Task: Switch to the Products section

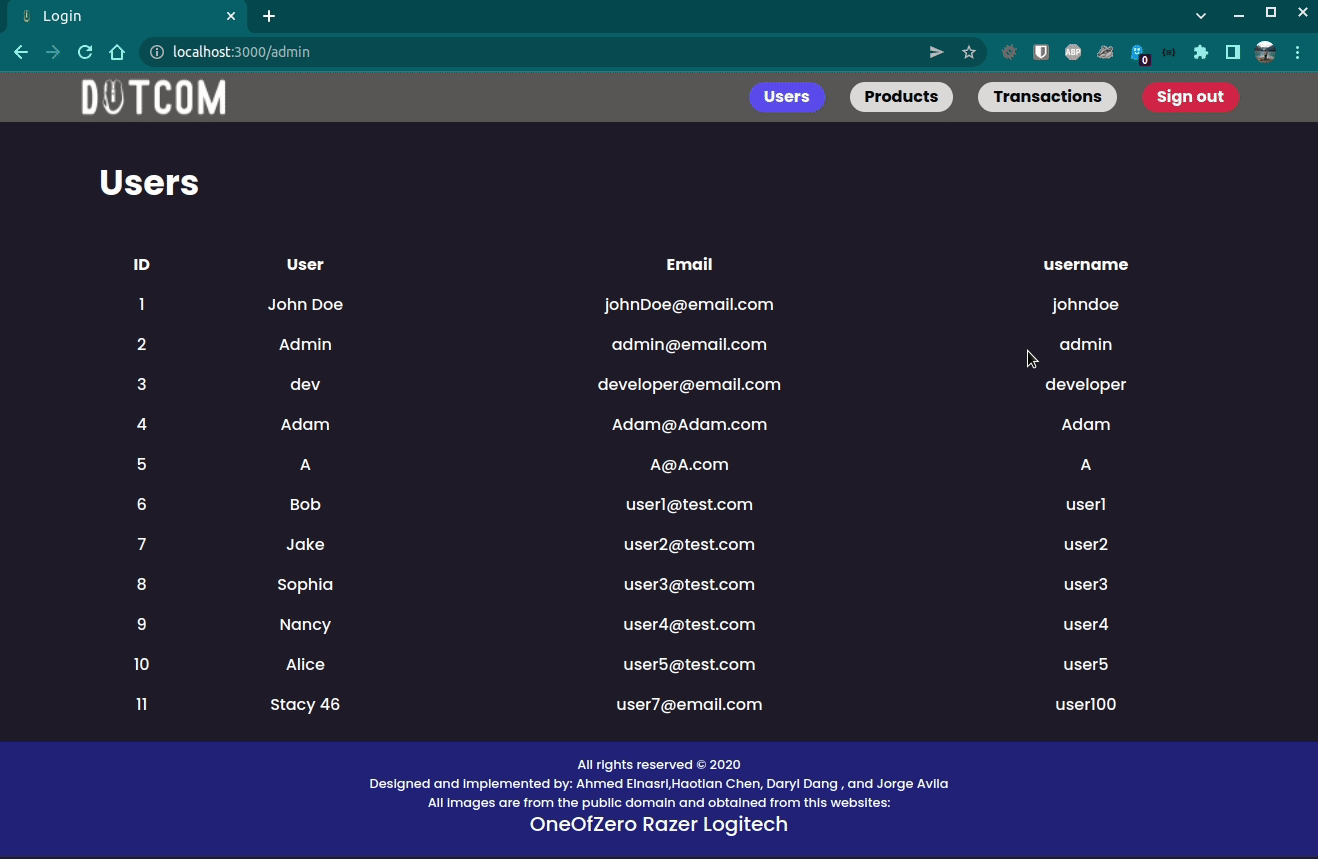Action: (x=901, y=96)
